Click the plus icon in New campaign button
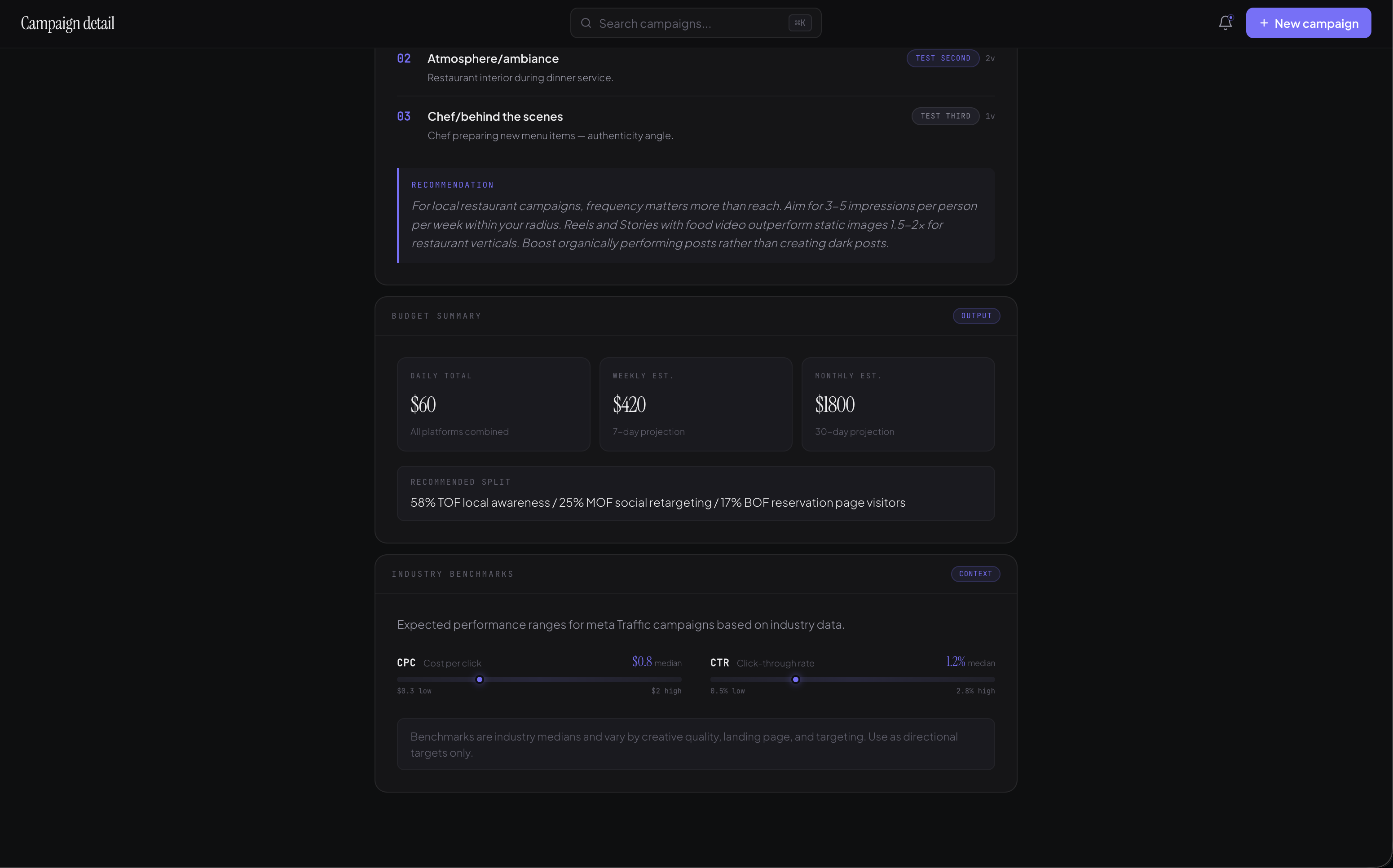 click(1263, 23)
